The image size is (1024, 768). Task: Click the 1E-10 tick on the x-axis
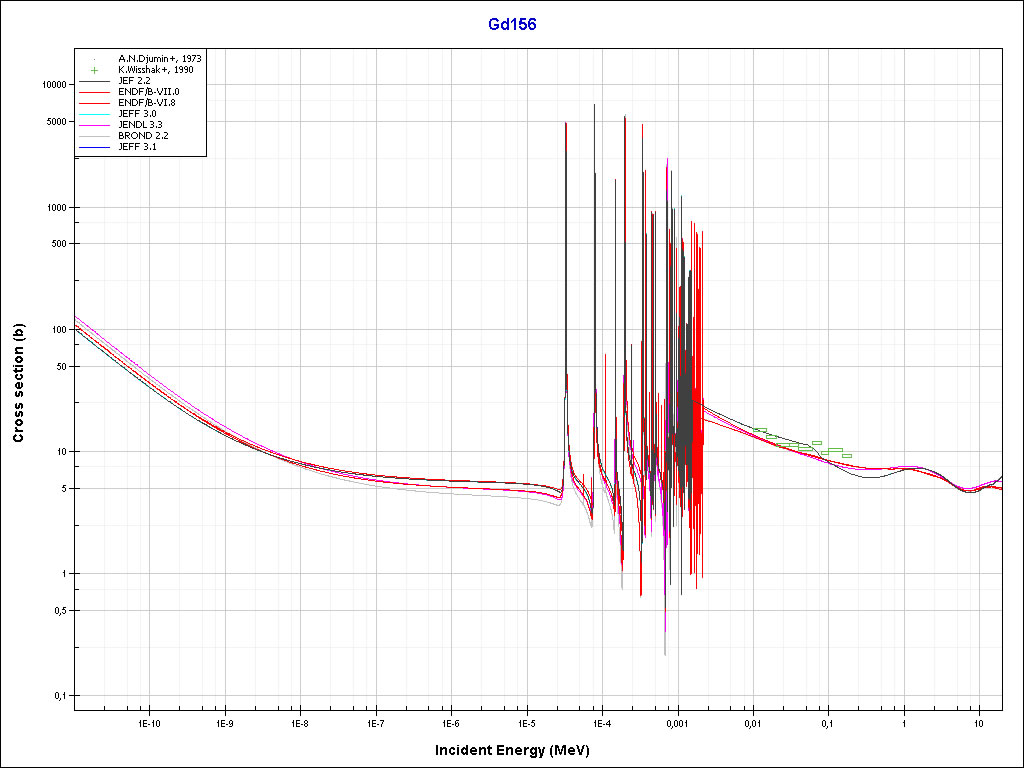pos(149,722)
